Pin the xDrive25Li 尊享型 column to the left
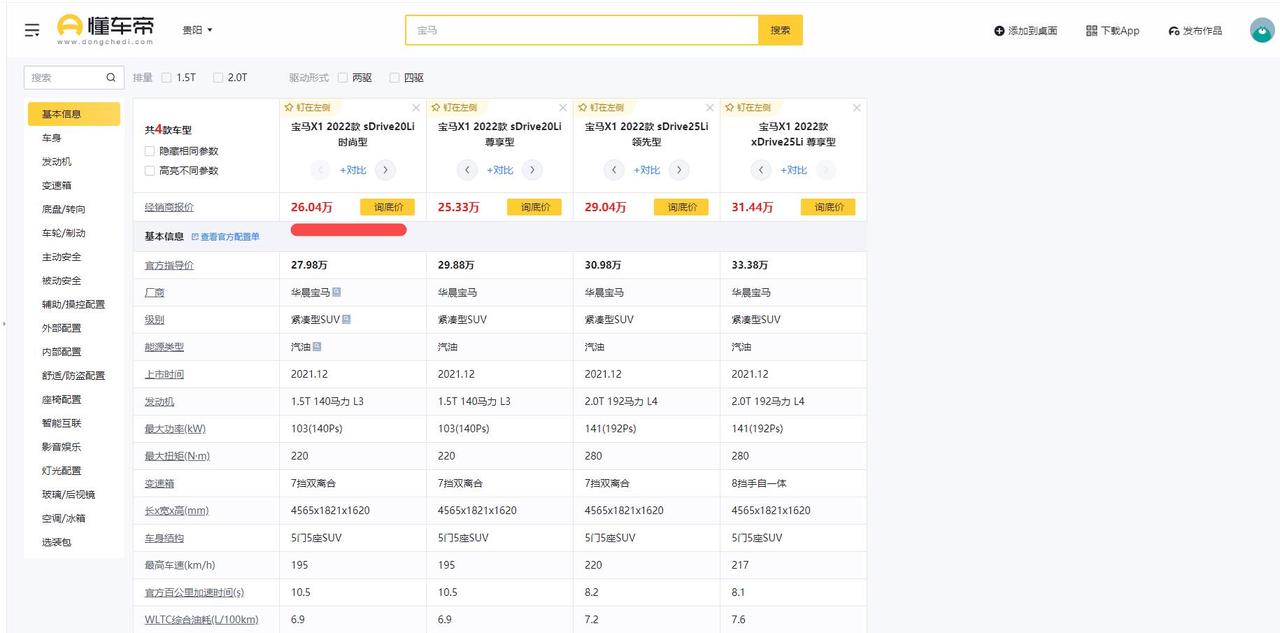This screenshot has height=633, width=1280. click(749, 107)
